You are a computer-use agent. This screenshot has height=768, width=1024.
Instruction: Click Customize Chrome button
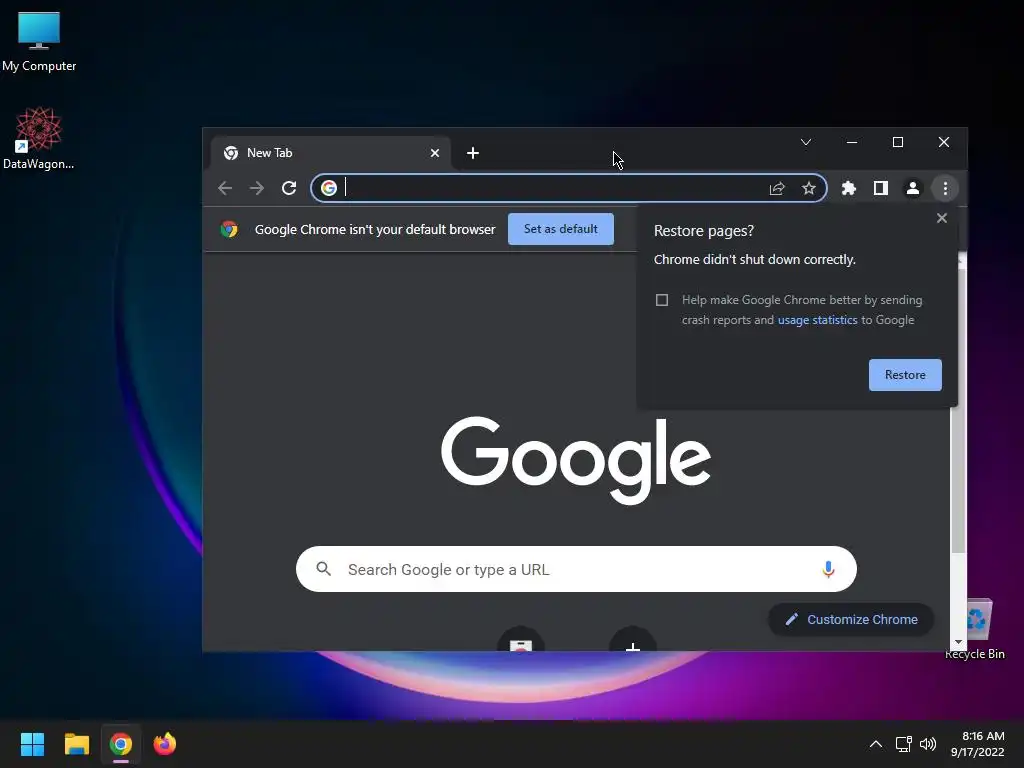click(851, 620)
